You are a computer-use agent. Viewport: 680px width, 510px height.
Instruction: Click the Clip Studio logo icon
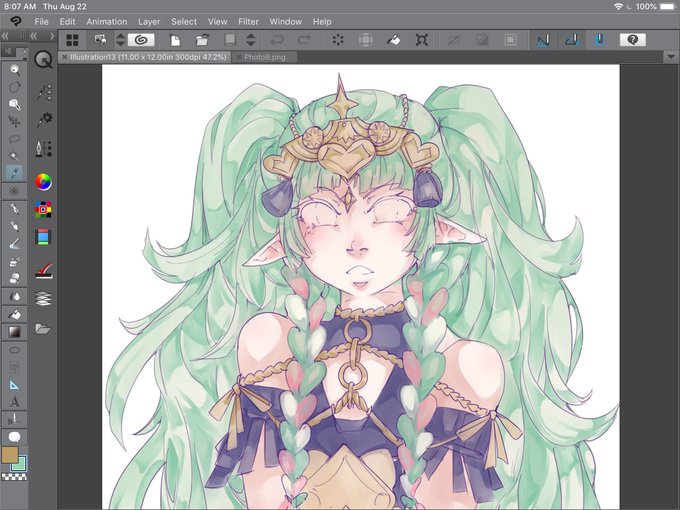coord(16,21)
